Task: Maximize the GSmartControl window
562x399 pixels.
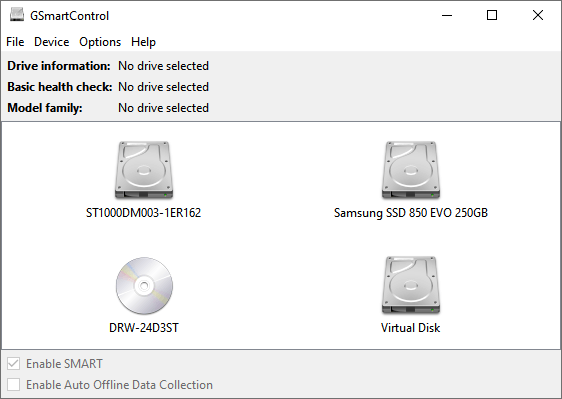Action: pos(492,15)
